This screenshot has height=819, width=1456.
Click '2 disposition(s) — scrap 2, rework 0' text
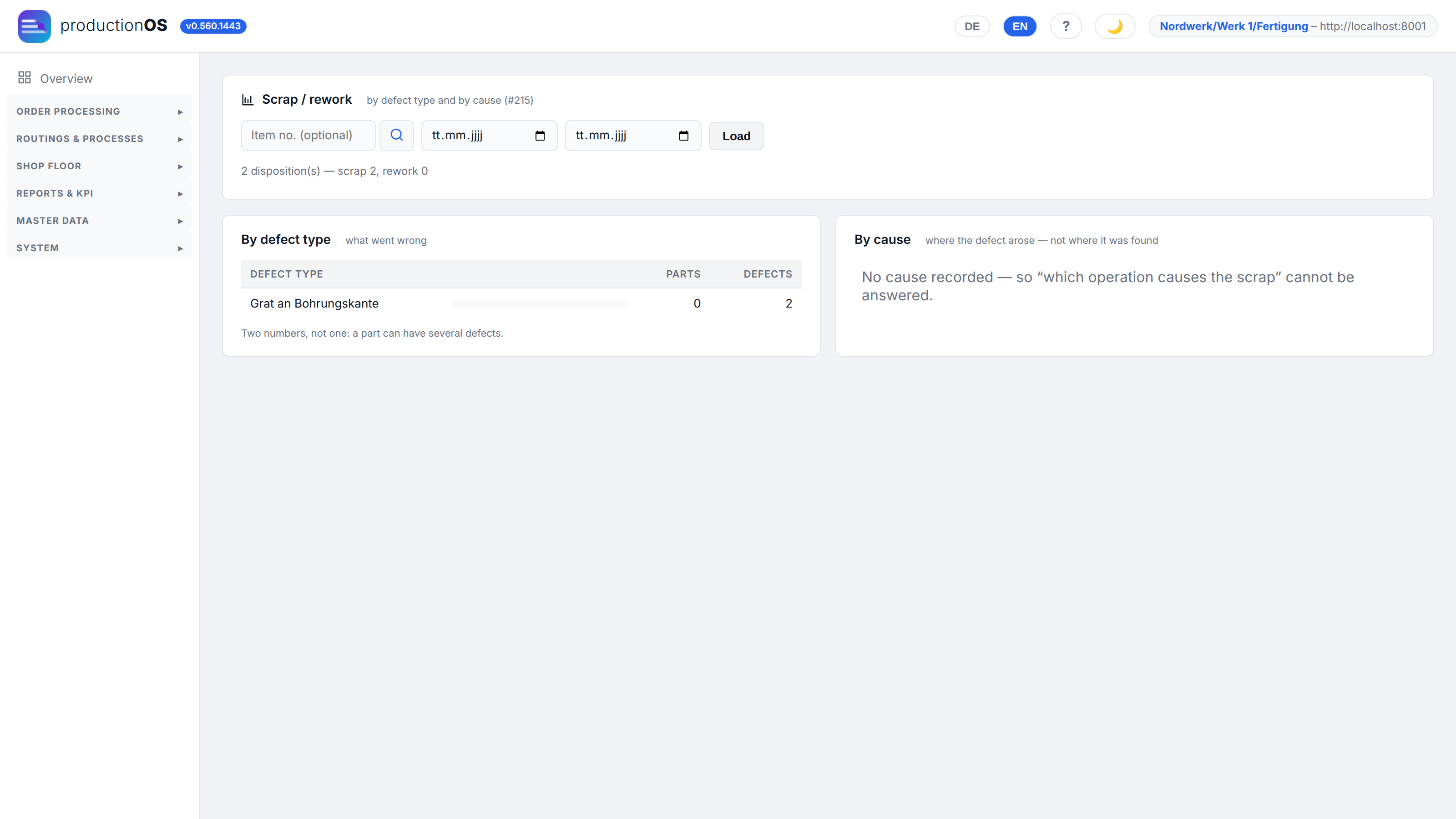(334, 171)
